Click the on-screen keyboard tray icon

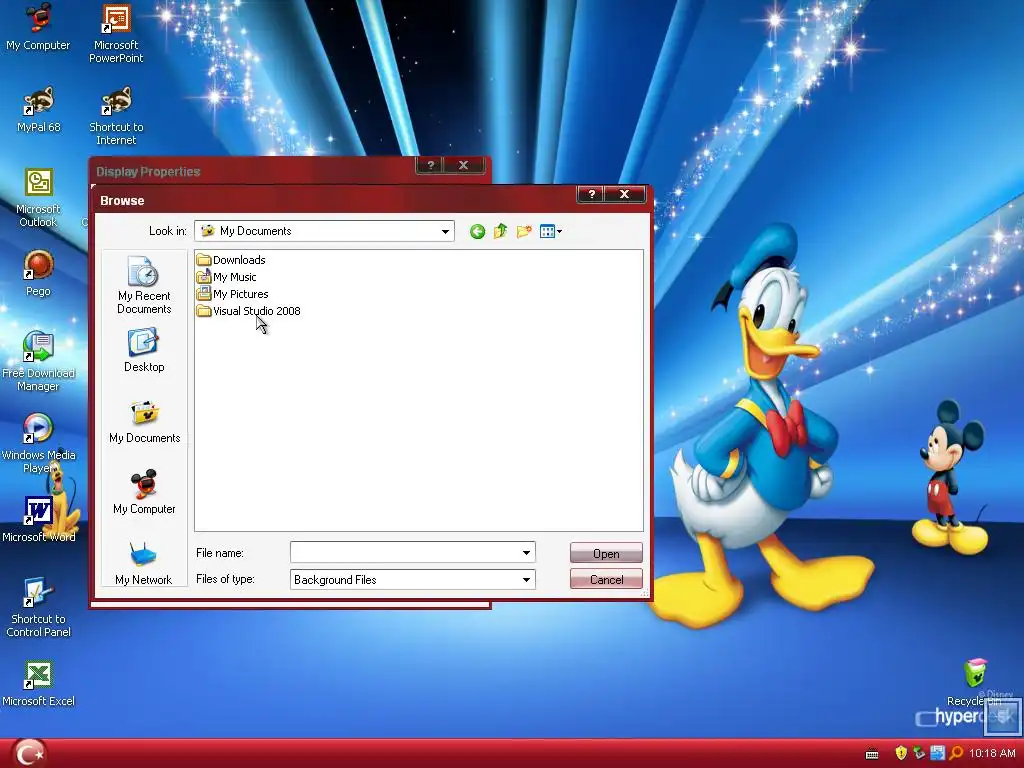tap(872, 754)
